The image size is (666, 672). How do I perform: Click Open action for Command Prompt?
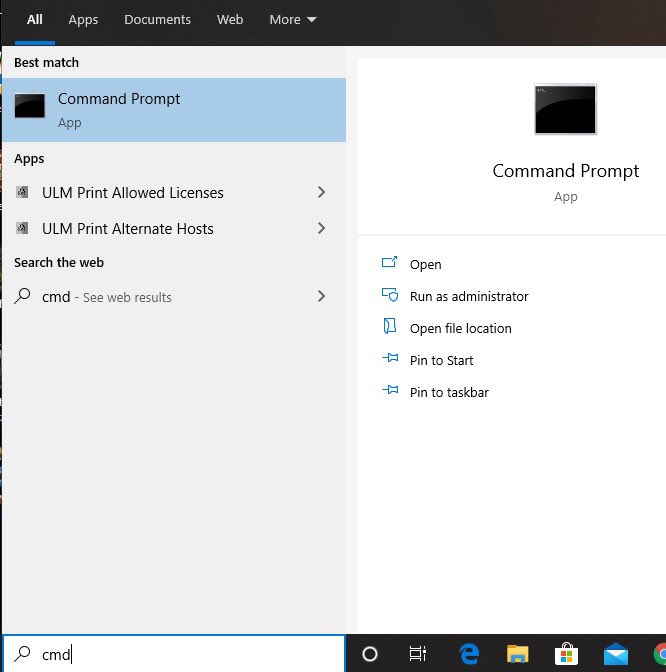426,264
